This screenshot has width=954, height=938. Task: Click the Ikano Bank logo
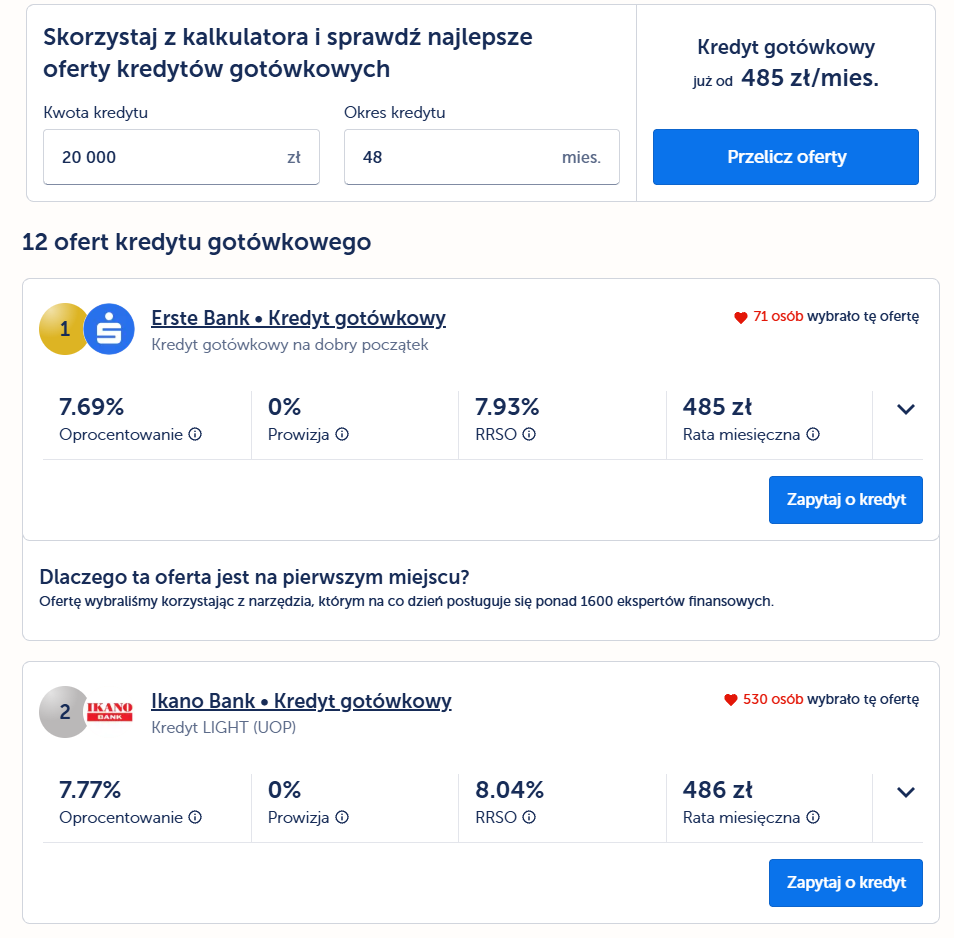(110, 712)
